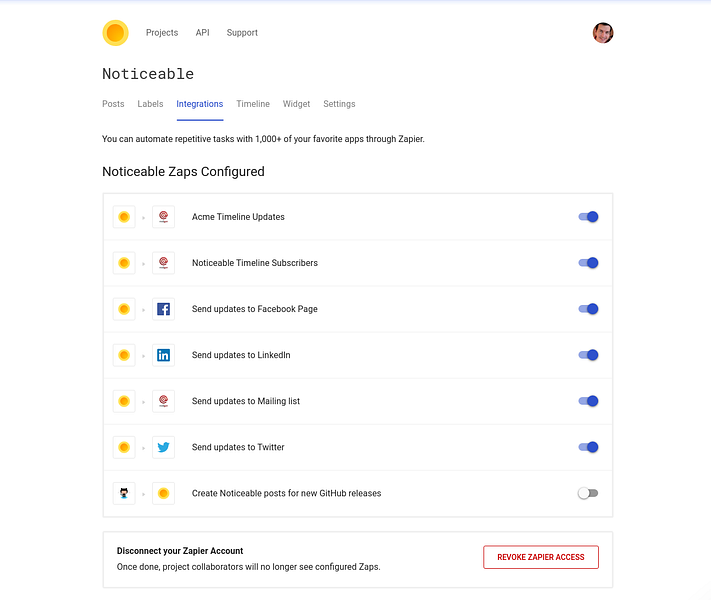Click the GitHub octocat icon
This screenshot has width=711, height=600.
(124, 493)
